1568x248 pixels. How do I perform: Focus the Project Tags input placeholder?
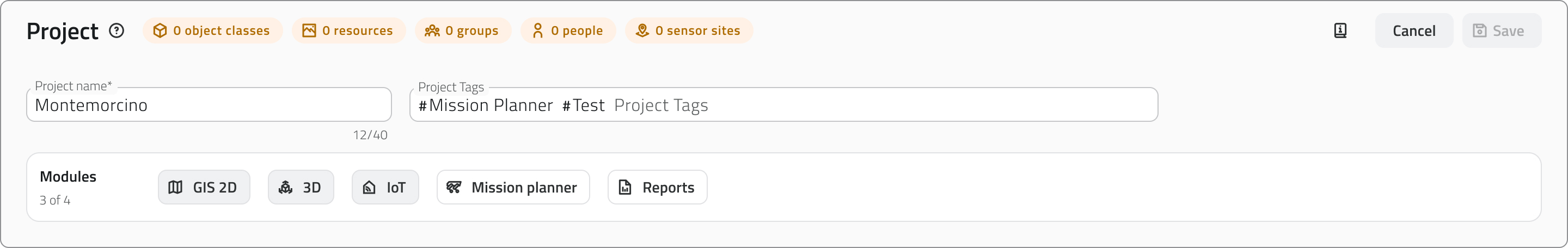coord(661,105)
